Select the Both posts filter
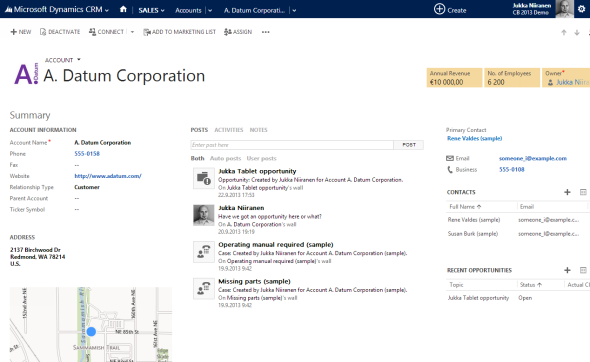This screenshot has height=362, width=590. pyautogui.click(x=198, y=158)
